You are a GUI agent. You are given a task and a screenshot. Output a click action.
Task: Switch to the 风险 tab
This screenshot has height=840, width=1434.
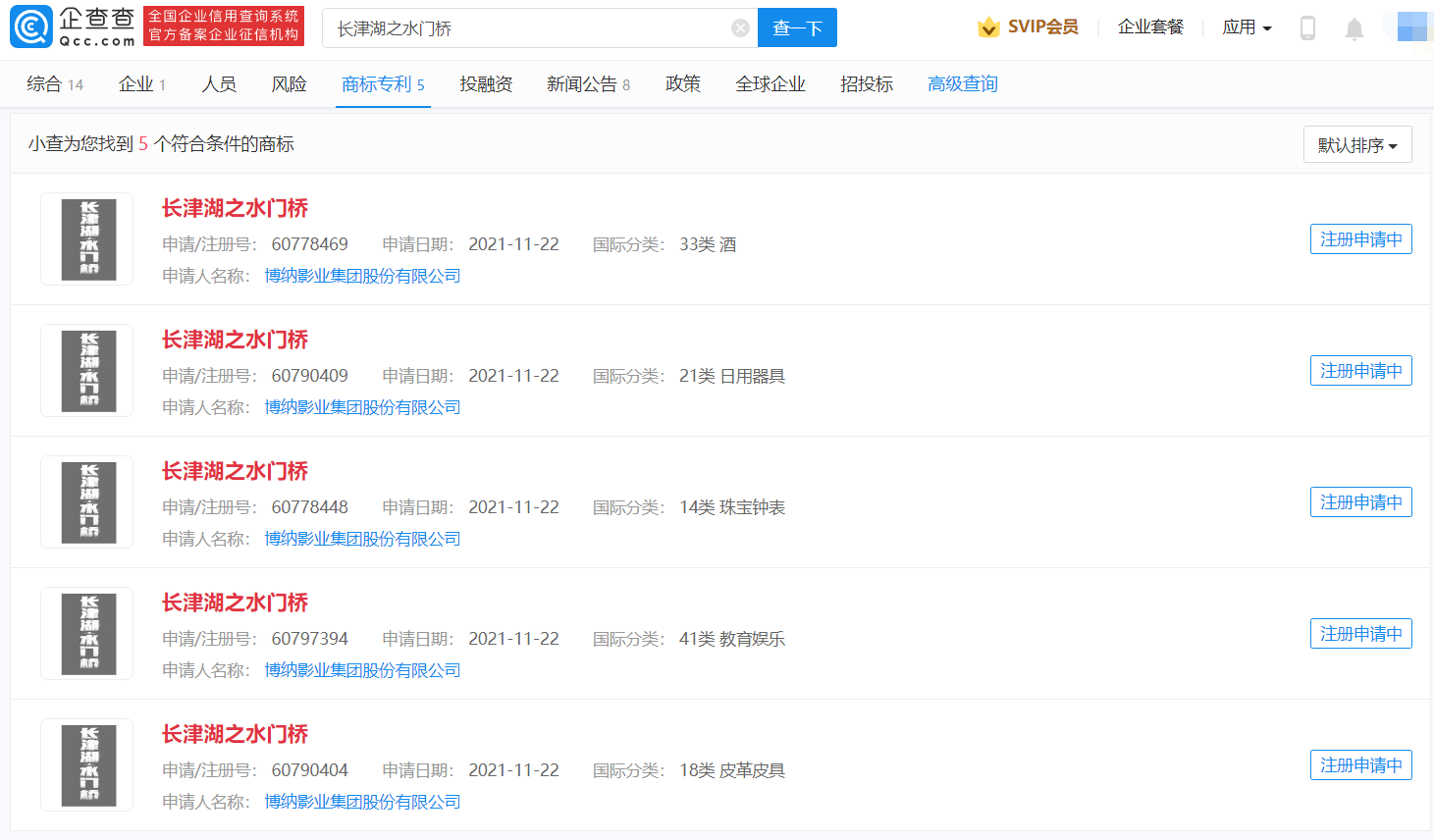point(290,83)
